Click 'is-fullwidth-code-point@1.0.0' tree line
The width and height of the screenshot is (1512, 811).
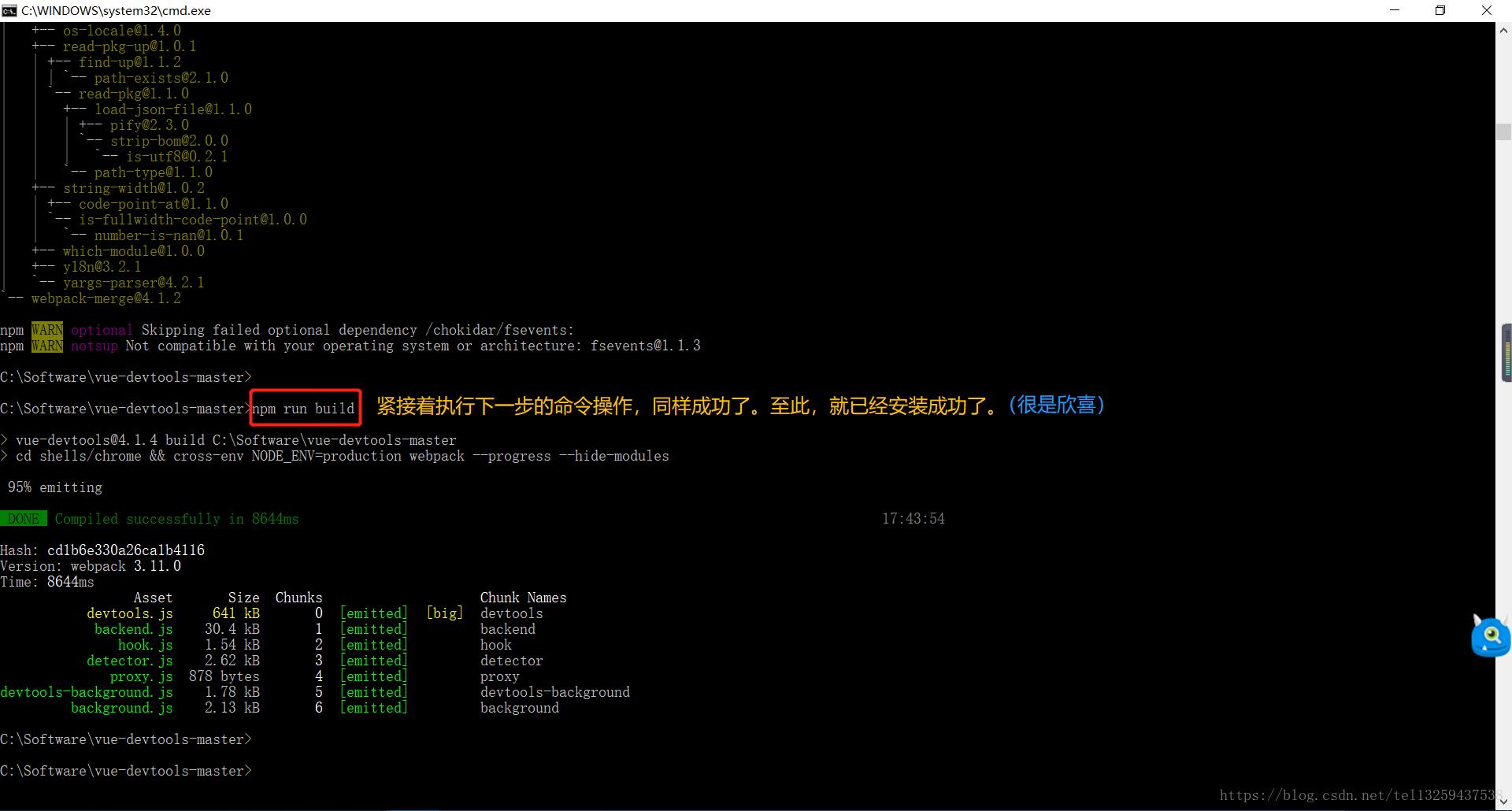(193, 220)
